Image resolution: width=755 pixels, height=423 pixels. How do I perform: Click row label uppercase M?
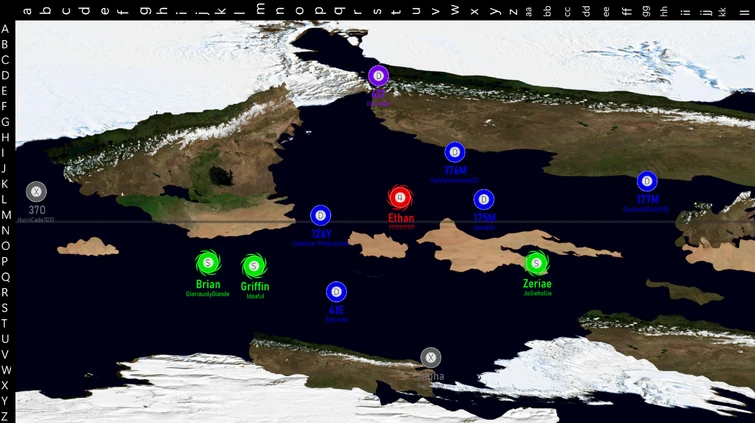(x=6, y=215)
